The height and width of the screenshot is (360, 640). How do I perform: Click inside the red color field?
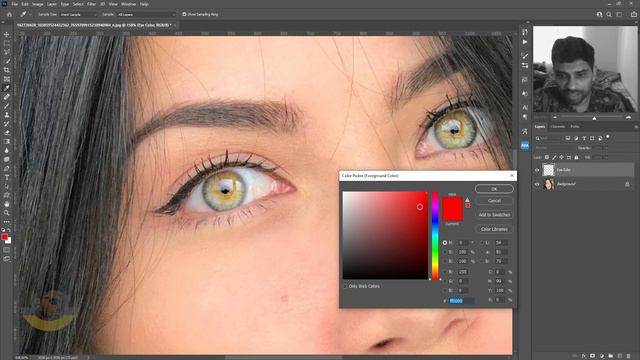(385, 236)
